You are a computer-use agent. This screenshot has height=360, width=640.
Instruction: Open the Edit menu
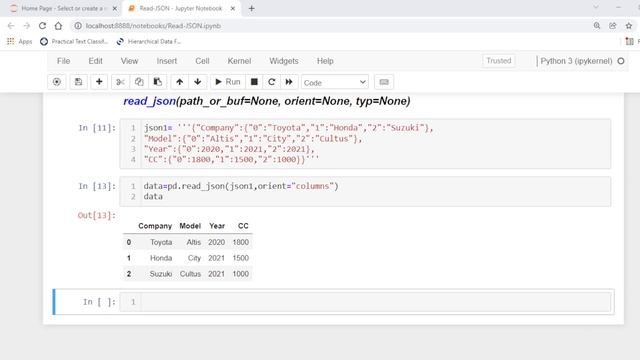point(96,61)
